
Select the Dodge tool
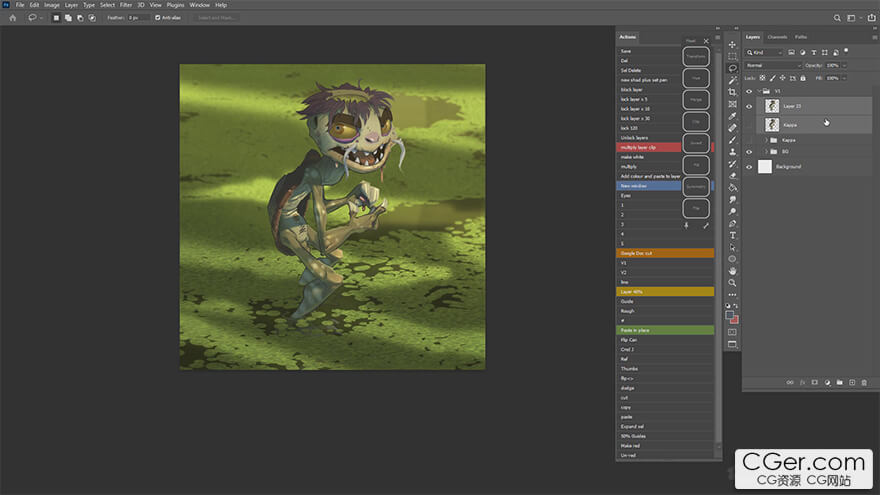[x=732, y=212]
